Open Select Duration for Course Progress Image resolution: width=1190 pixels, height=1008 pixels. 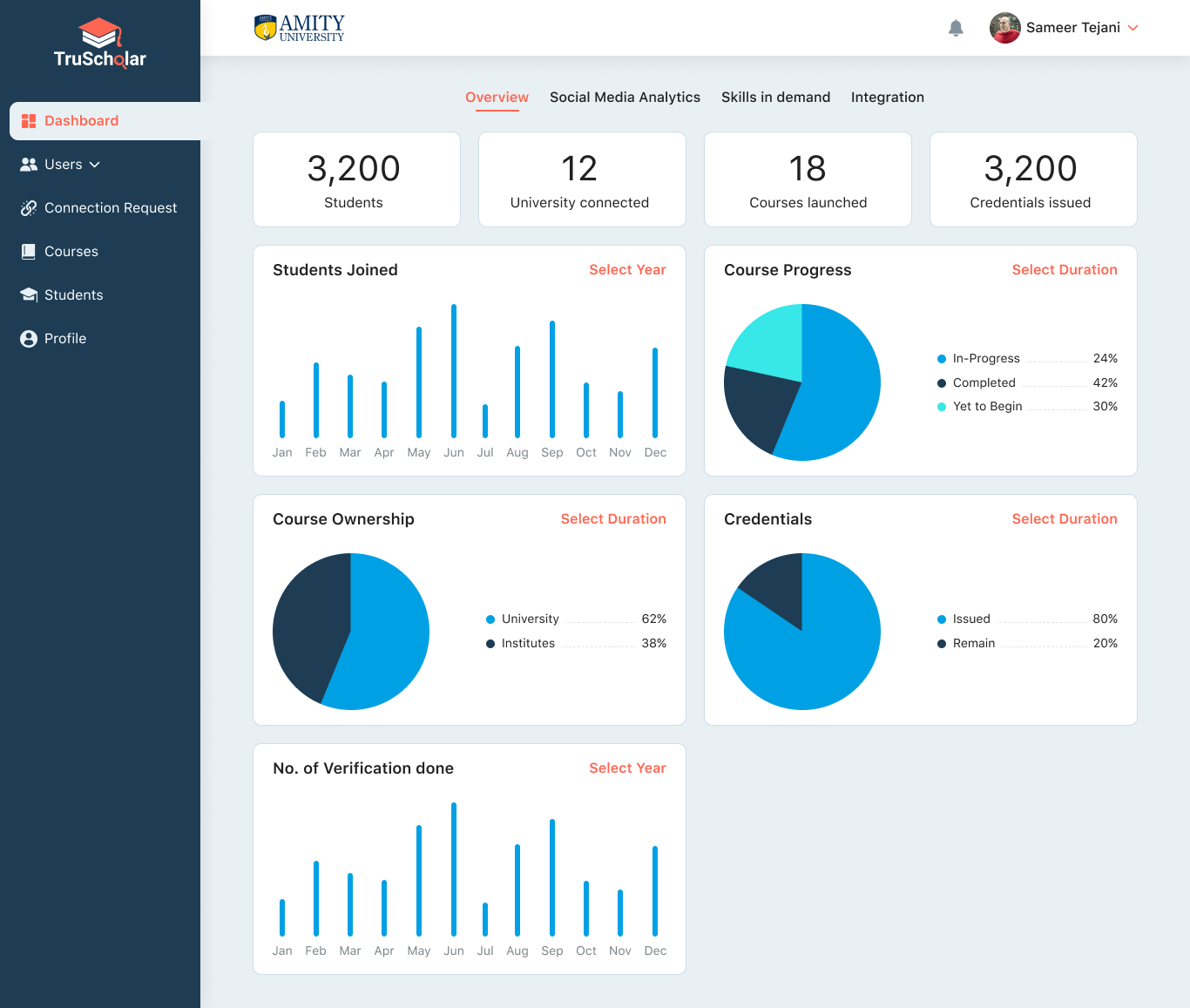(x=1064, y=270)
